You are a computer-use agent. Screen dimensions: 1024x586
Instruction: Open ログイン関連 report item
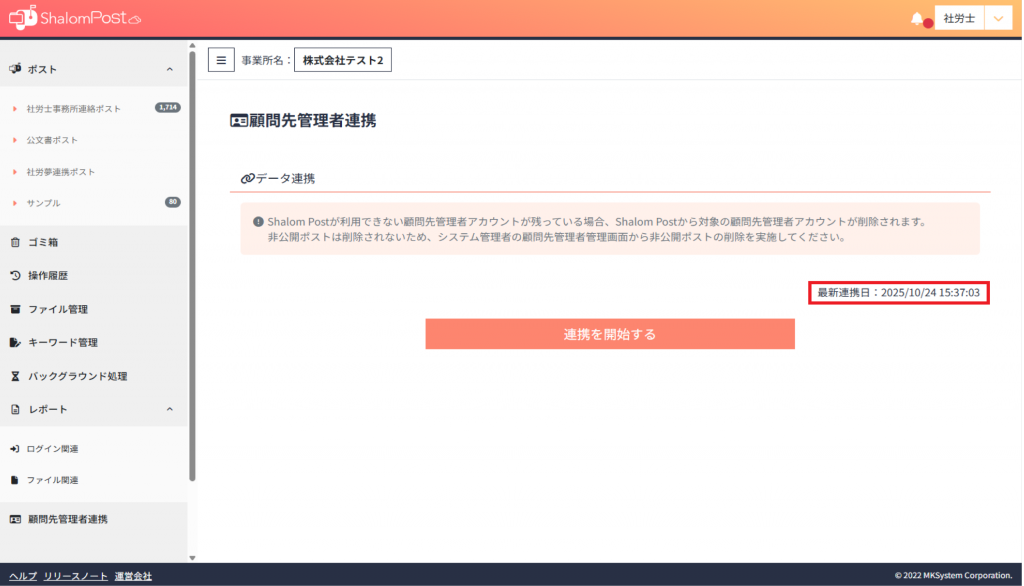click(52, 448)
